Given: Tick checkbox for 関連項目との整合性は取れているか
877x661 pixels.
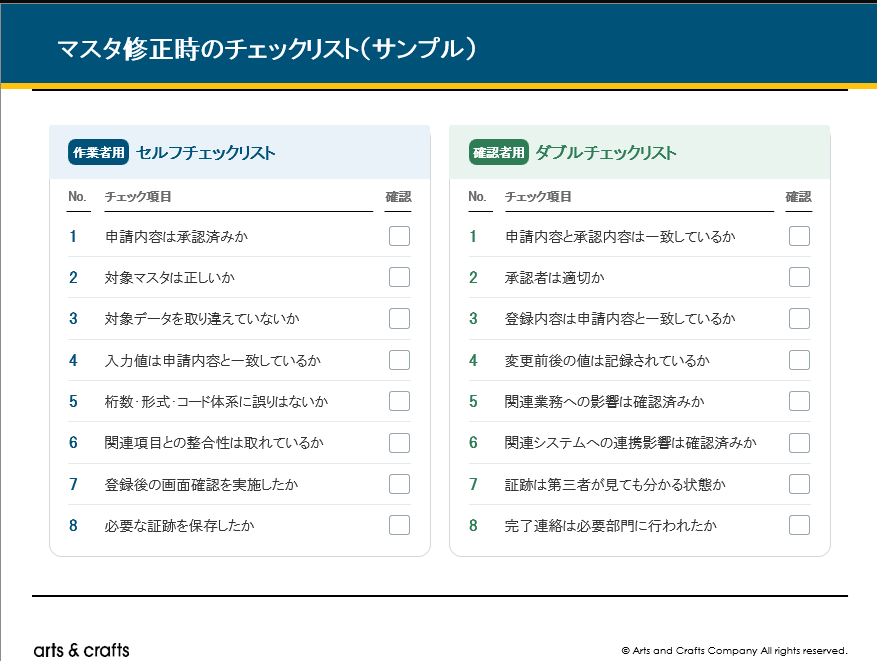Looking at the screenshot, I should 399,442.
